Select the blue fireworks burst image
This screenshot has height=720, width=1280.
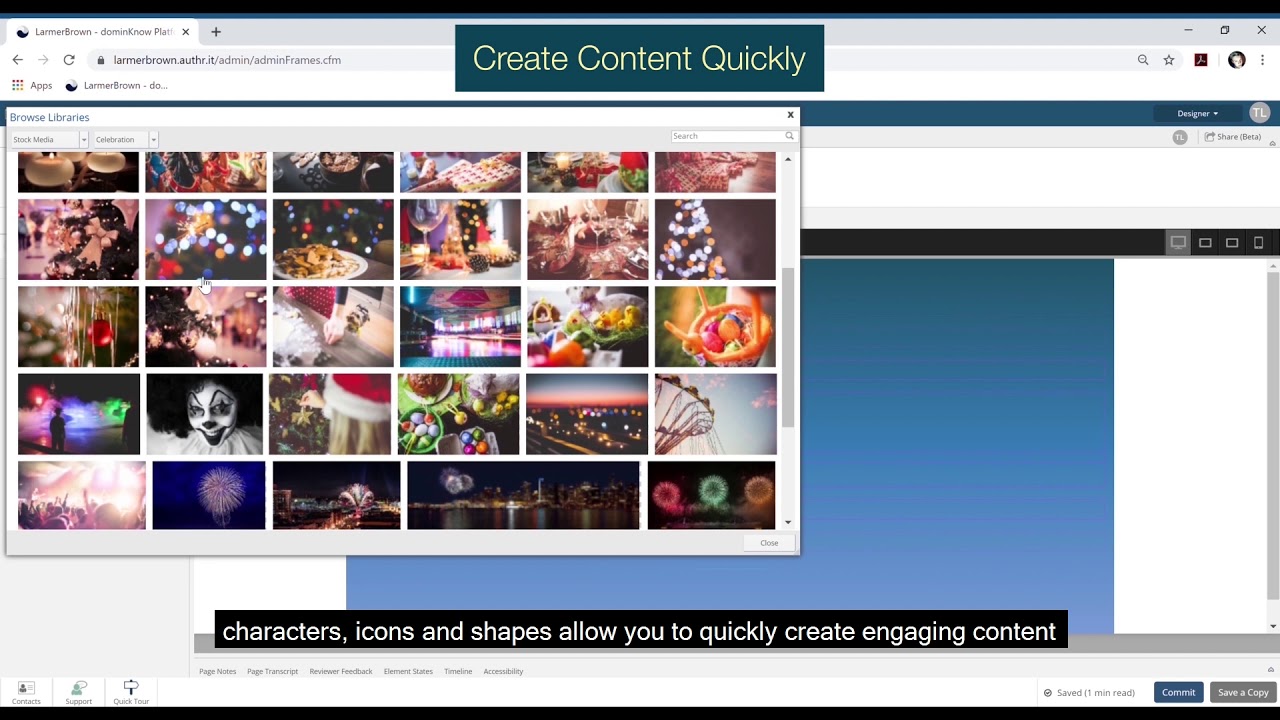click(x=209, y=495)
